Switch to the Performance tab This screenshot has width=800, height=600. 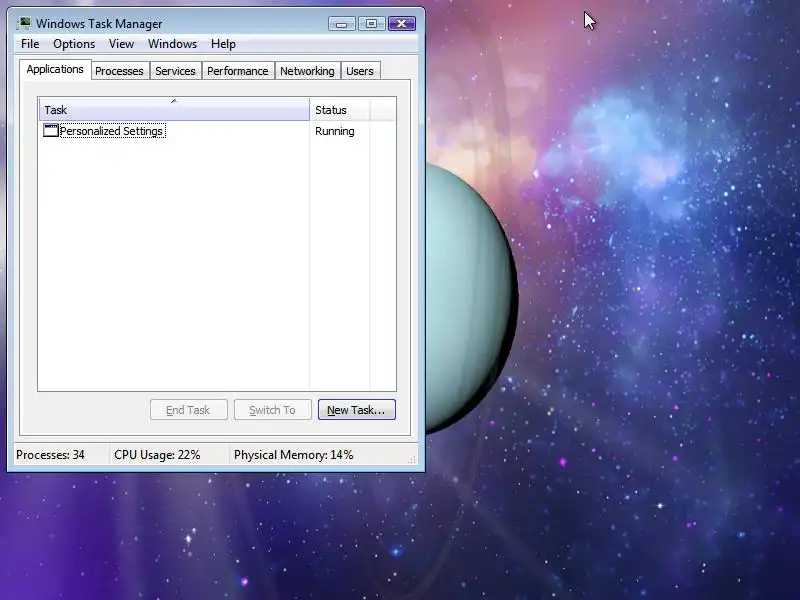[x=238, y=71]
